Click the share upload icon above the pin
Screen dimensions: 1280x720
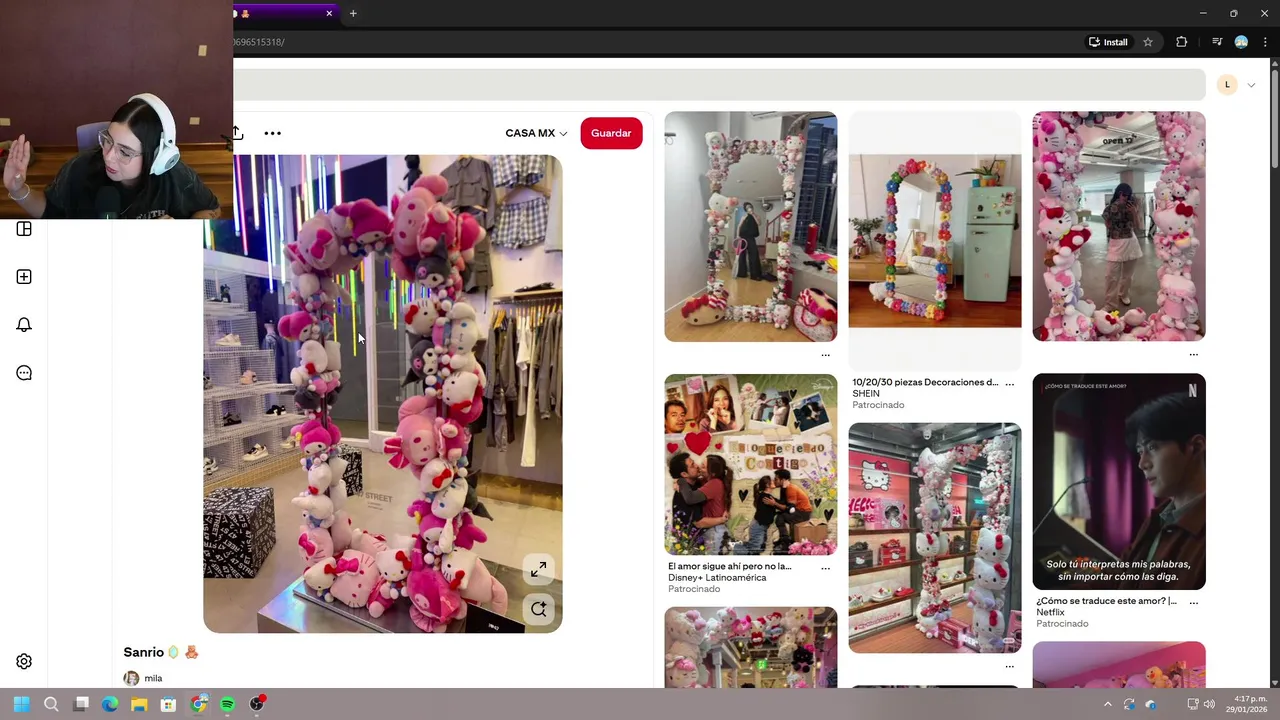click(237, 133)
